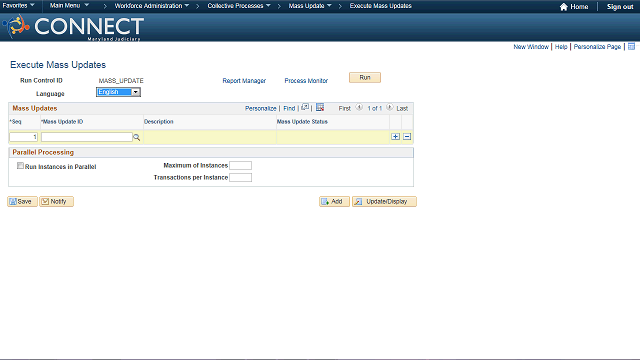
Task: Open the Language dropdown
Action: tap(118, 92)
